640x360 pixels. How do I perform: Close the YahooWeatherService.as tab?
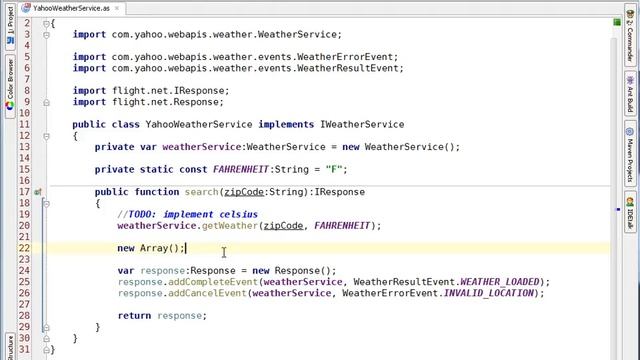pos(117,8)
